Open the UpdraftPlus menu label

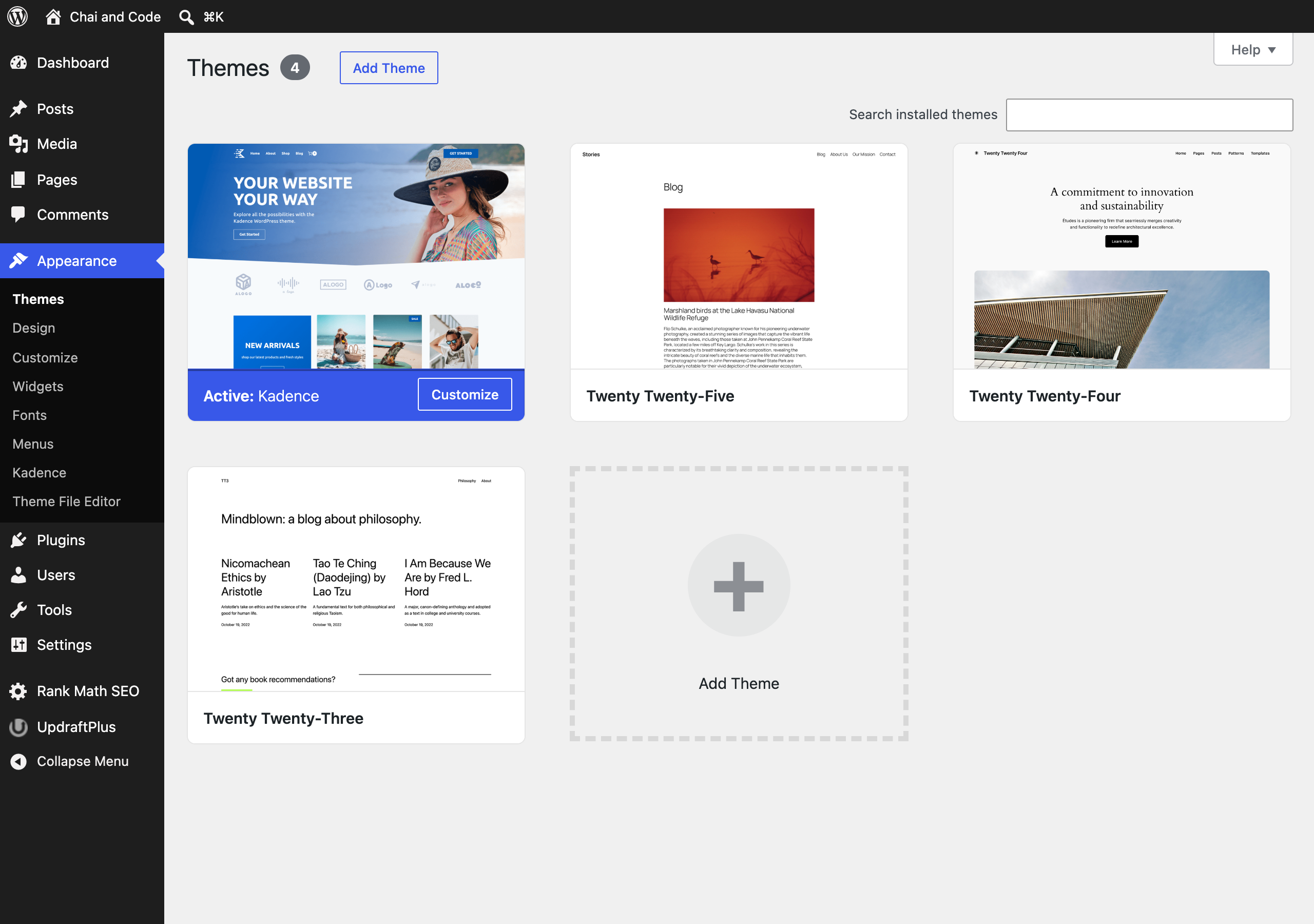click(x=76, y=726)
